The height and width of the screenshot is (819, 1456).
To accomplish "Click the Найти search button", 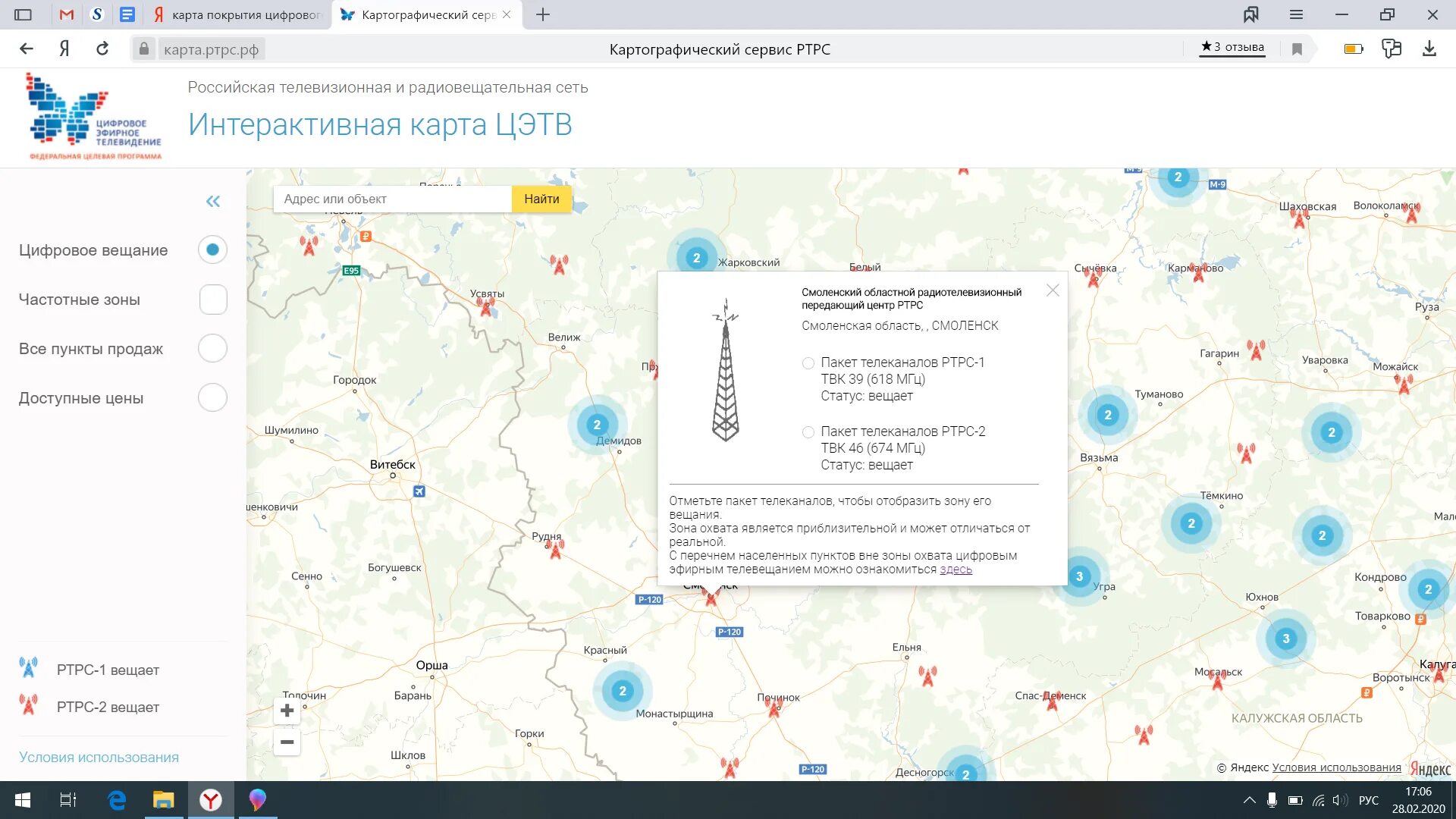I will point(541,199).
